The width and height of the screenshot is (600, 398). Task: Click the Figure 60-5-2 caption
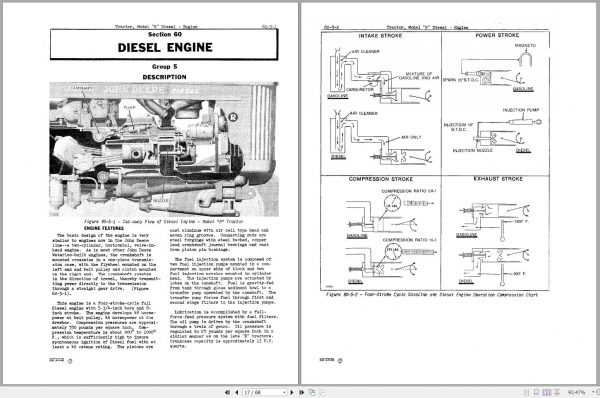coord(432,295)
